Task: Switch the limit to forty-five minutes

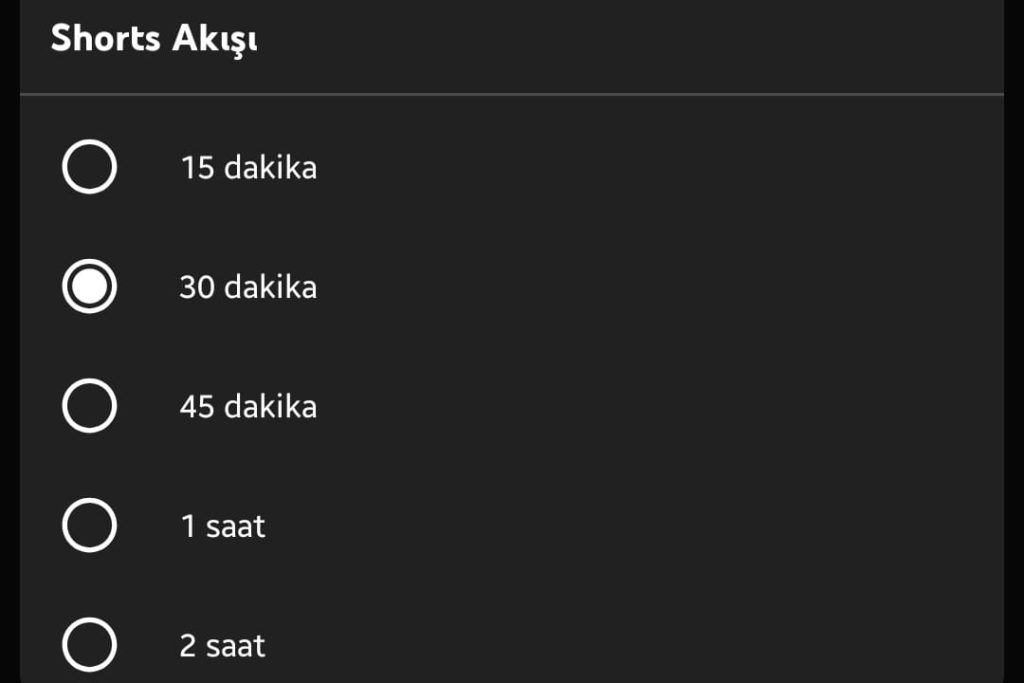Action: [89, 406]
